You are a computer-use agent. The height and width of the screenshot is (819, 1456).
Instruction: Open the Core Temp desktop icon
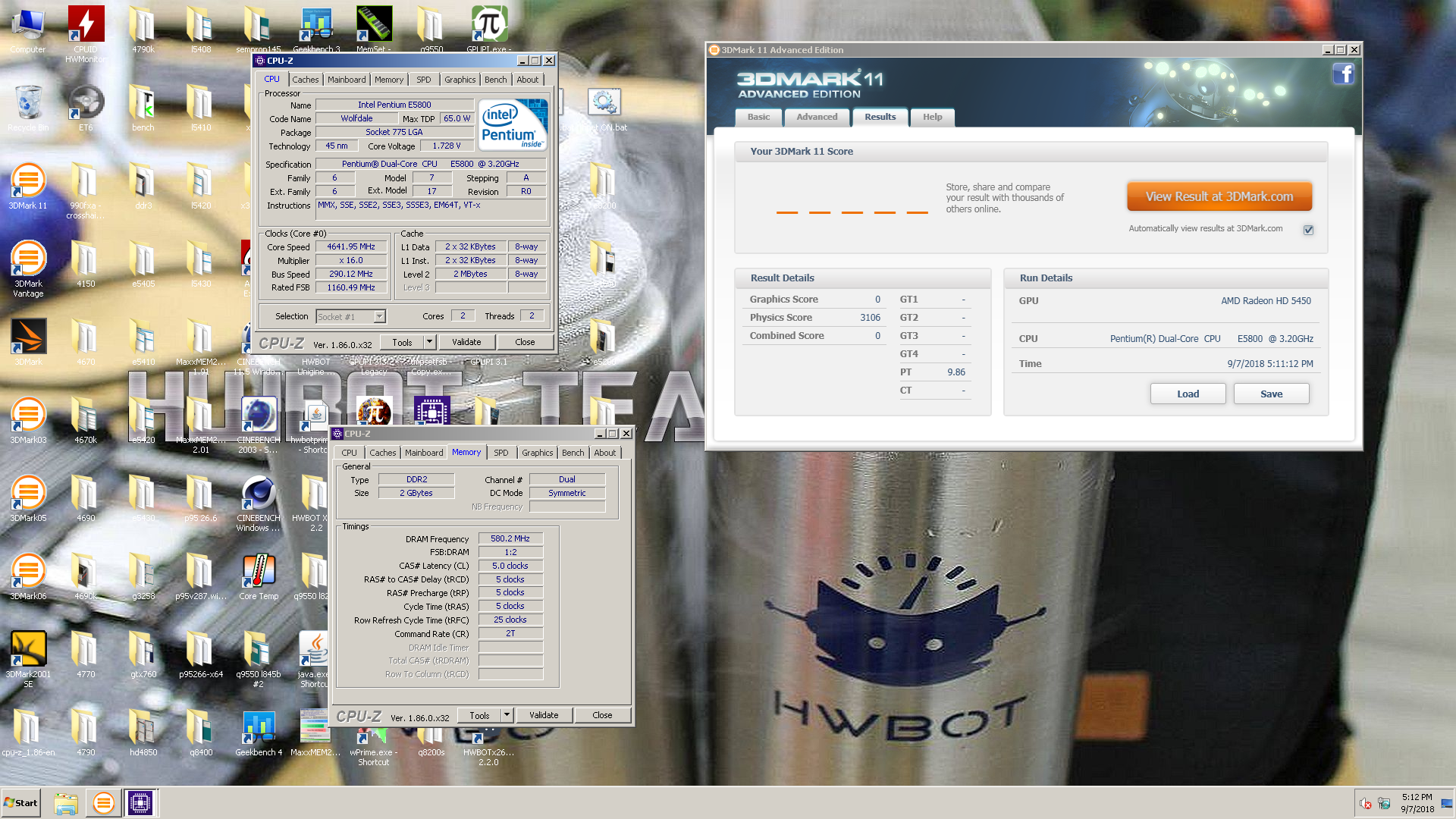coord(259,576)
